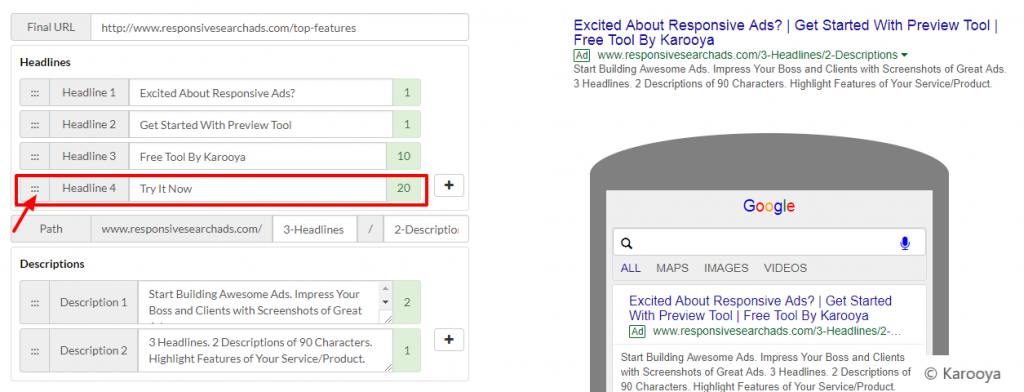This screenshot has width=1024, height=392.
Task: Add another description with the plus button
Action: tap(449, 340)
